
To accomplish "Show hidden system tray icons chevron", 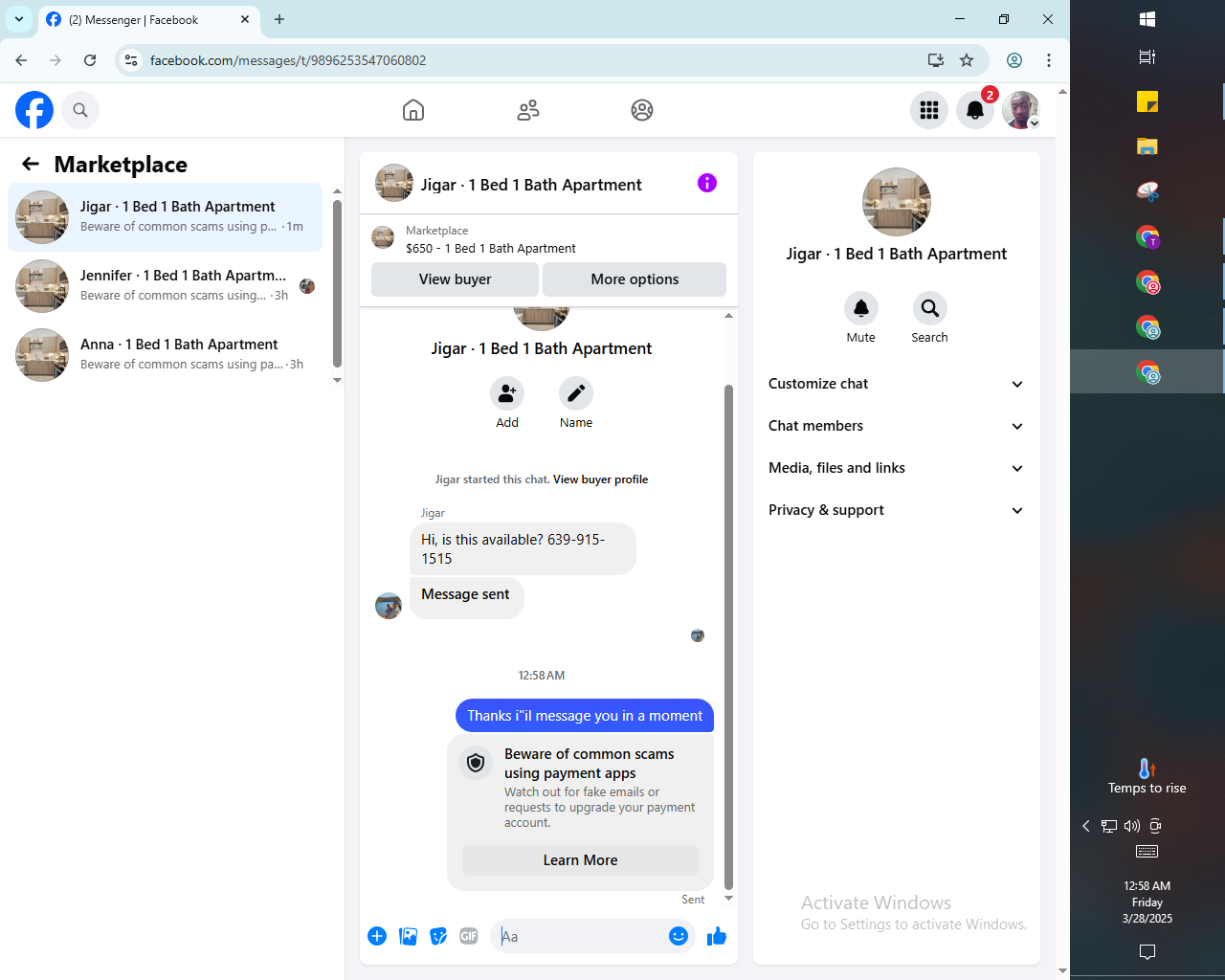I will [1086, 826].
